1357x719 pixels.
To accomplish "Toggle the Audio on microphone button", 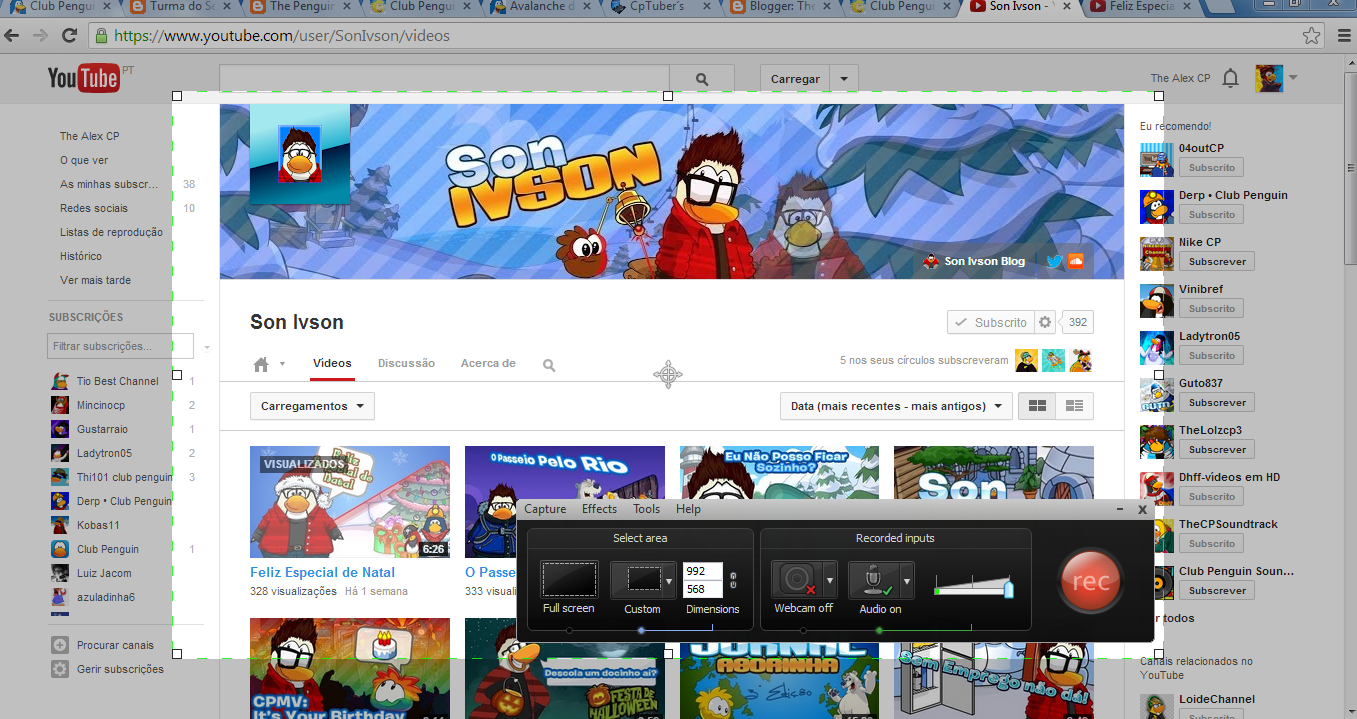I will click(874, 580).
